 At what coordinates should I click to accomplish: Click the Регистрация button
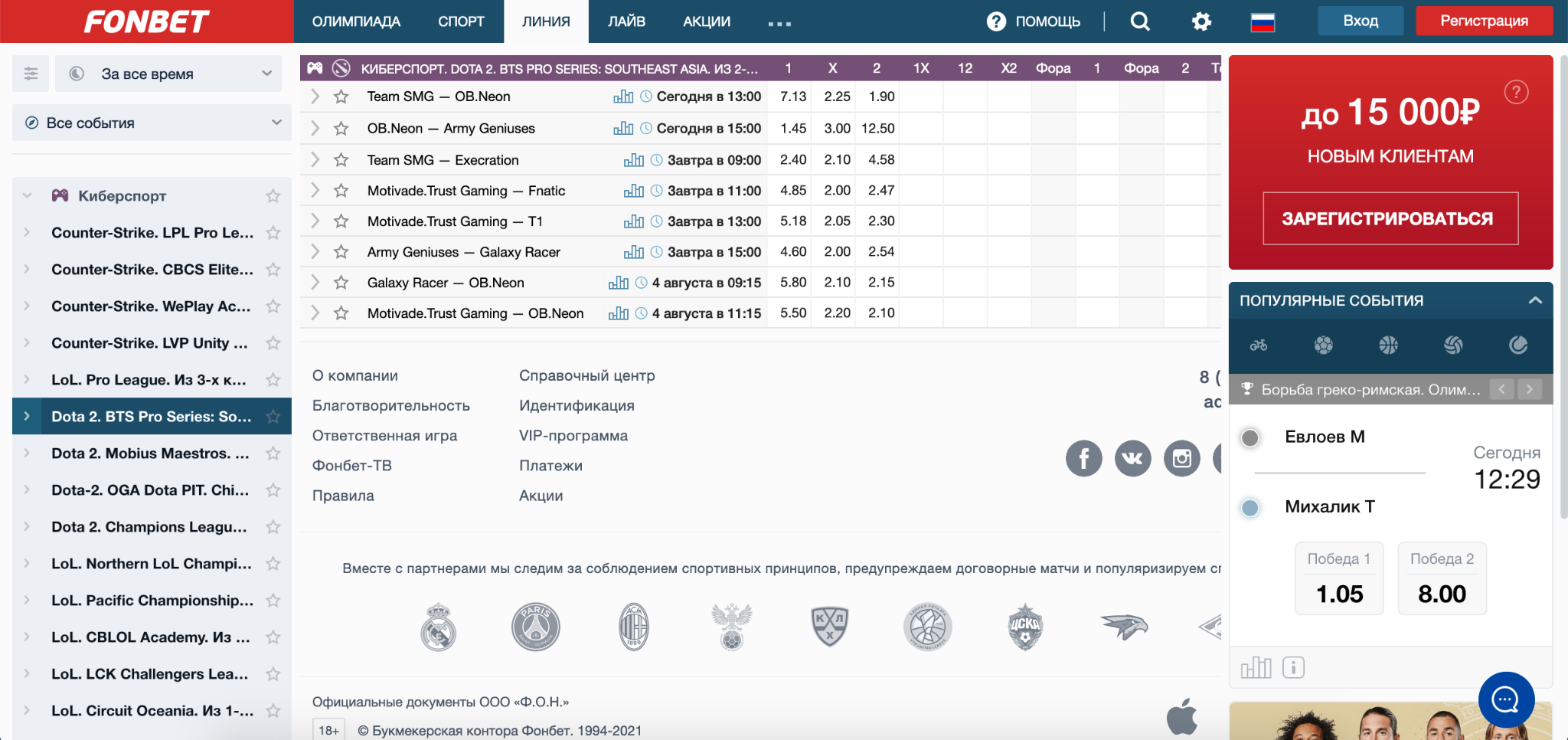1484,21
